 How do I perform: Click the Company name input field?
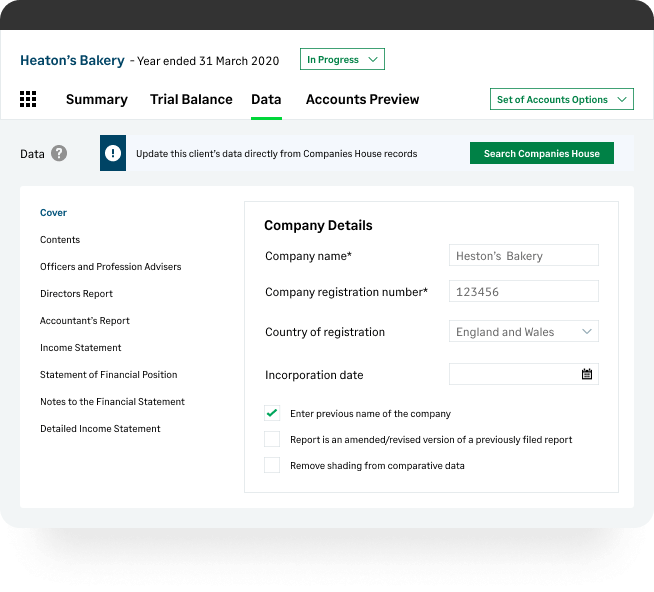tap(523, 256)
